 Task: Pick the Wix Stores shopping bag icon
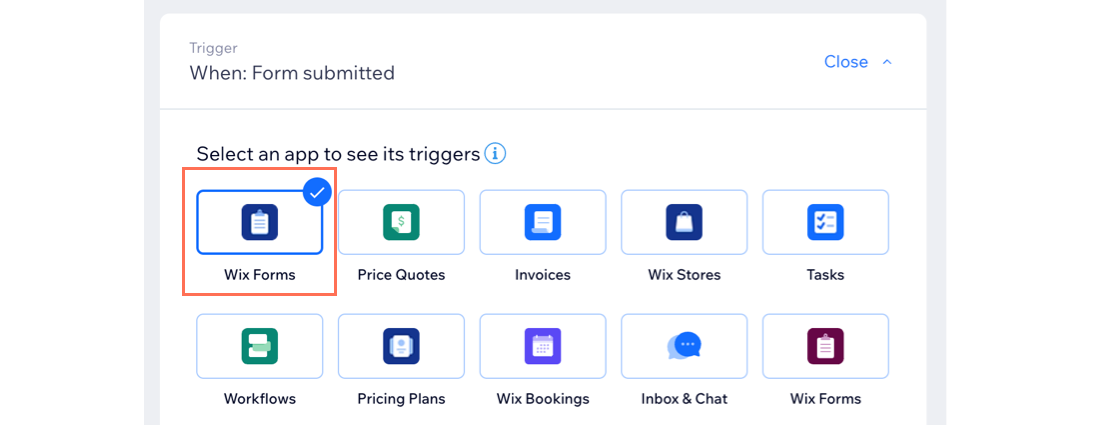(x=684, y=222)
